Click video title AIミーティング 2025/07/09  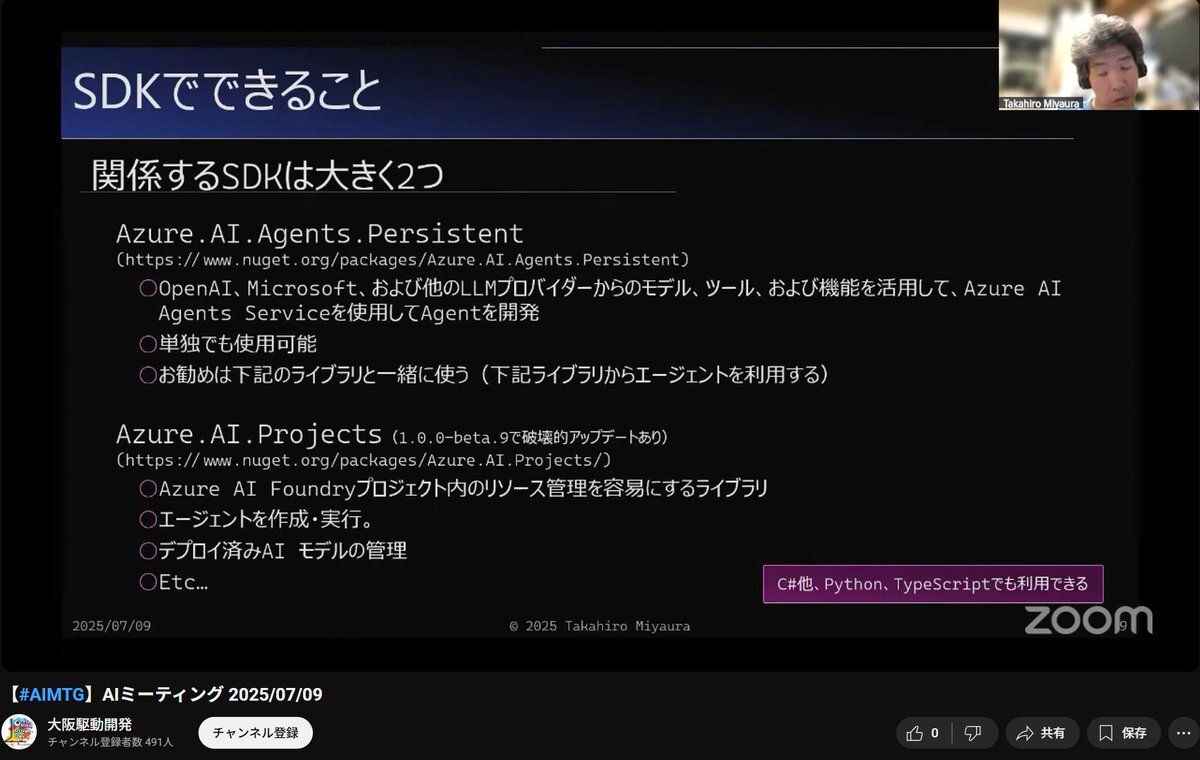pos(212,695)
